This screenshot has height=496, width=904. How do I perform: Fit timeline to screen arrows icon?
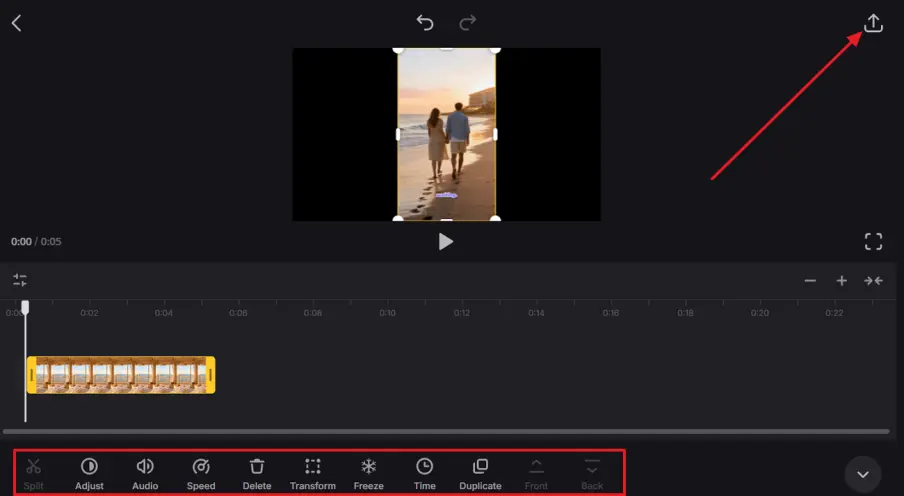click(x=873, y=281)
